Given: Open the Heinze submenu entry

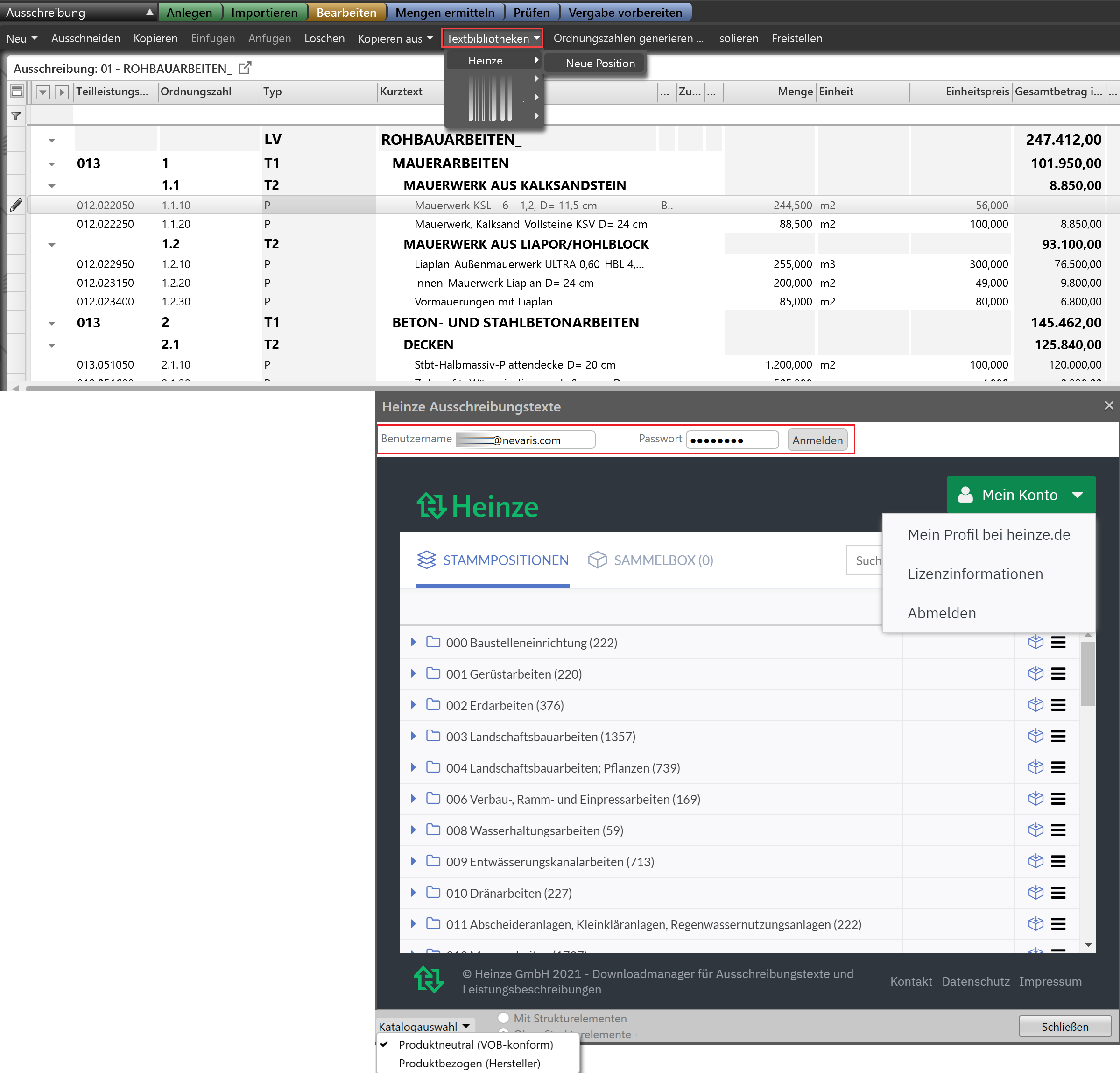Looking at the screenshot, I should click(494, 61).
